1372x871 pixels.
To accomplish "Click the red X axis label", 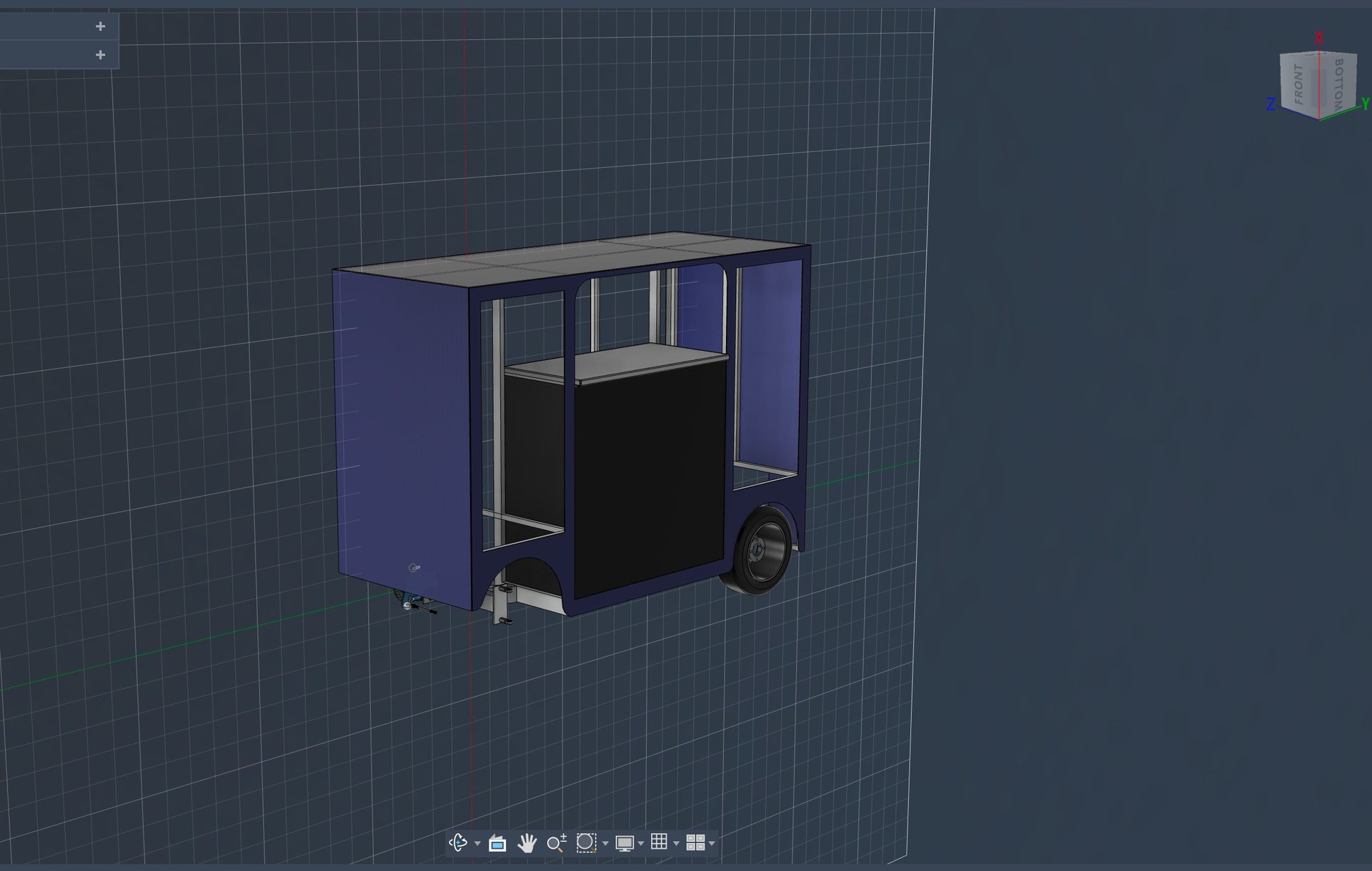I will (x=1319, y=38).
